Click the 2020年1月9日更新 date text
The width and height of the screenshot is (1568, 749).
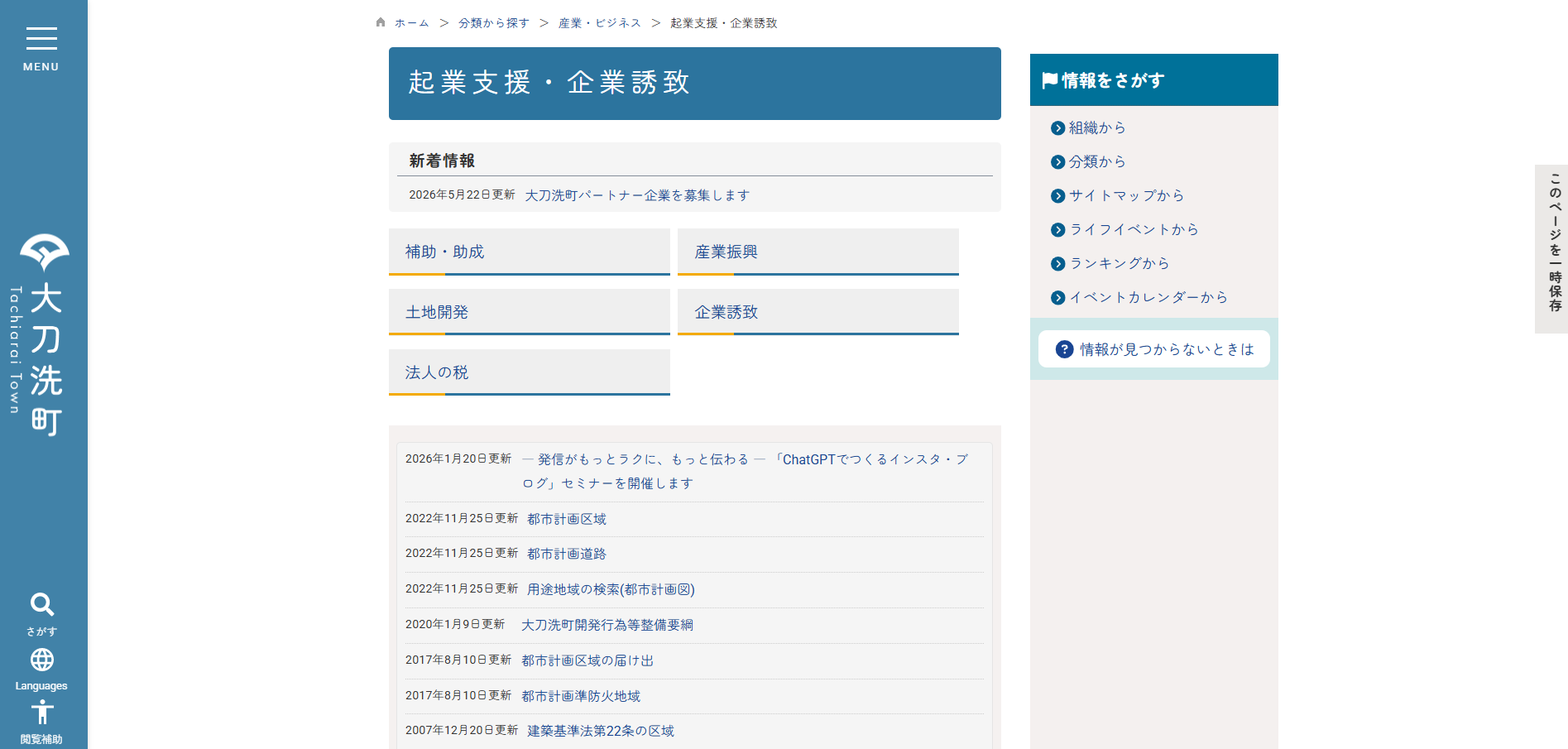[455, 624]
